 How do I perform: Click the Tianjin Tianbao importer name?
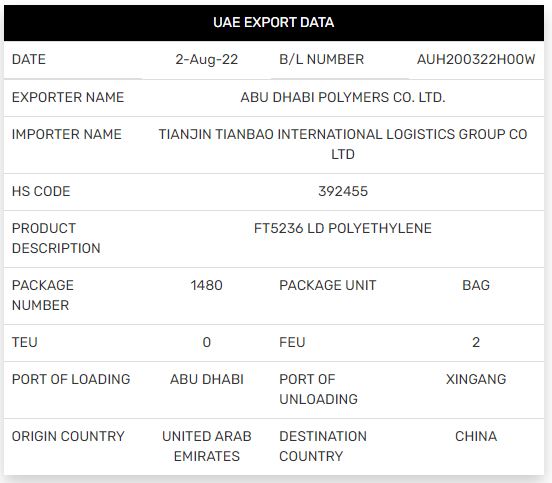[343, 144]
